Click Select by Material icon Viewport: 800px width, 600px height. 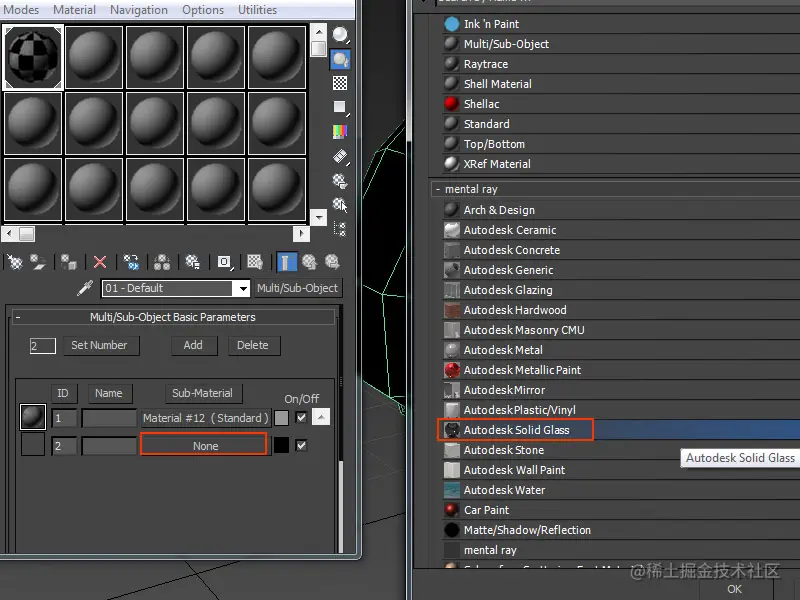click(340, 205)
